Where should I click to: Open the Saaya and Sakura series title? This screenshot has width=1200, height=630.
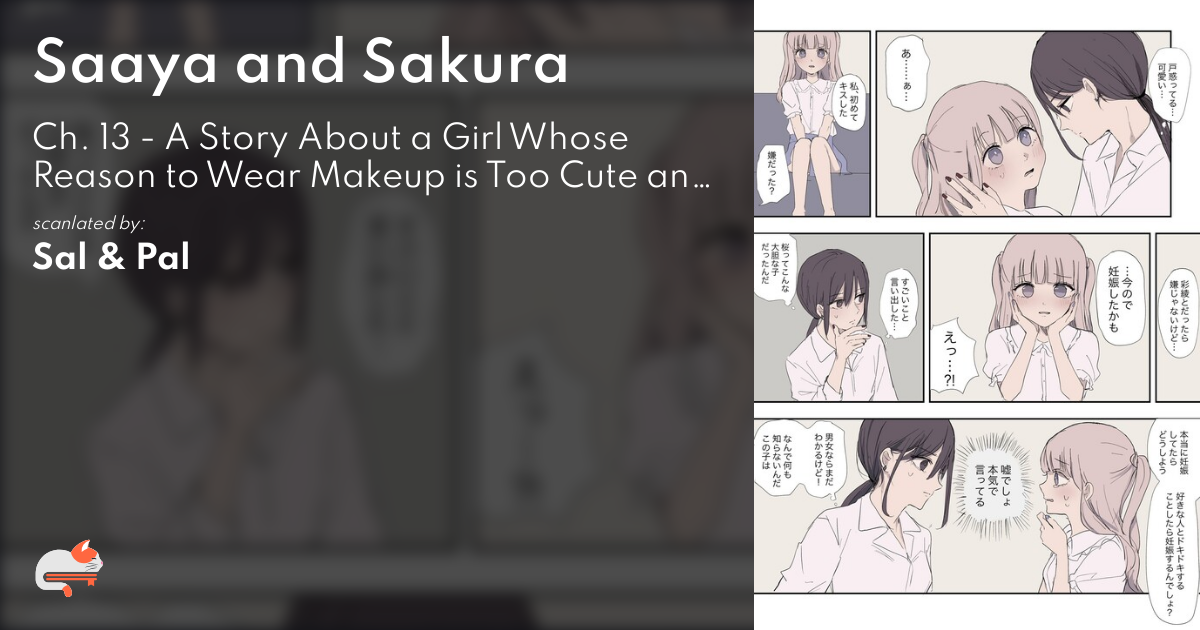click(x=301, y=65)
